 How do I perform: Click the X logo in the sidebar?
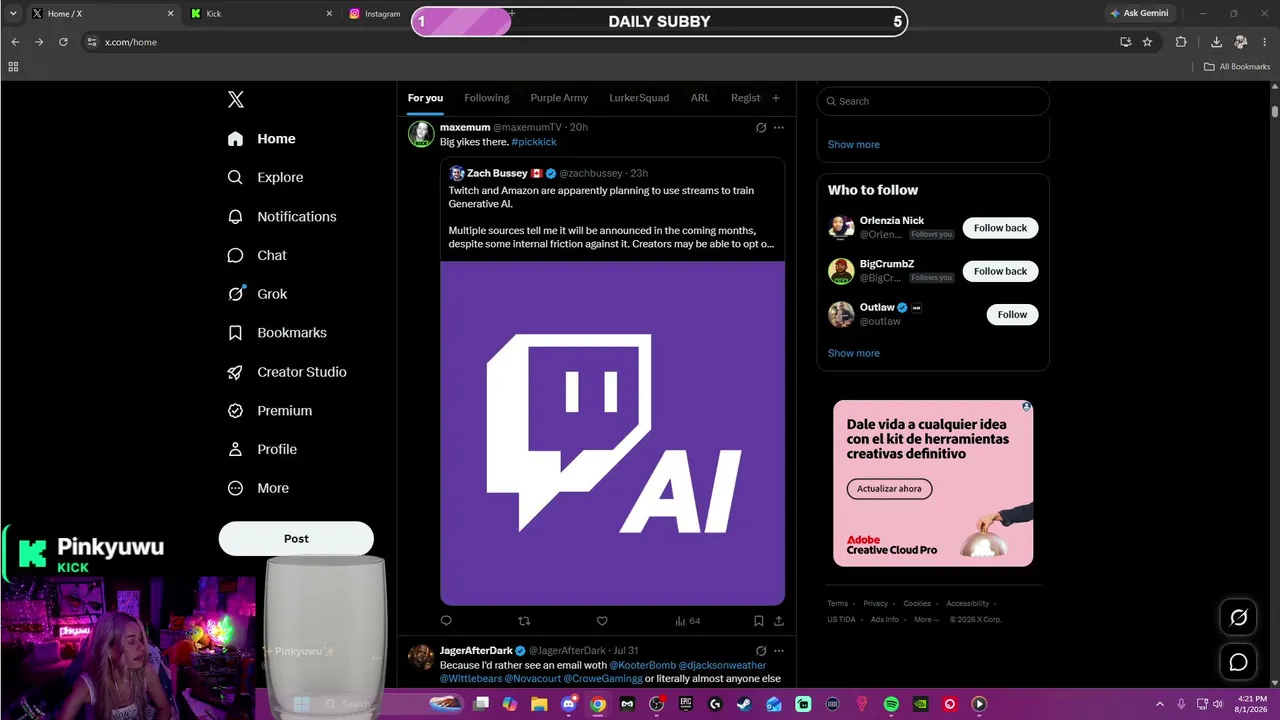point(236,99)
